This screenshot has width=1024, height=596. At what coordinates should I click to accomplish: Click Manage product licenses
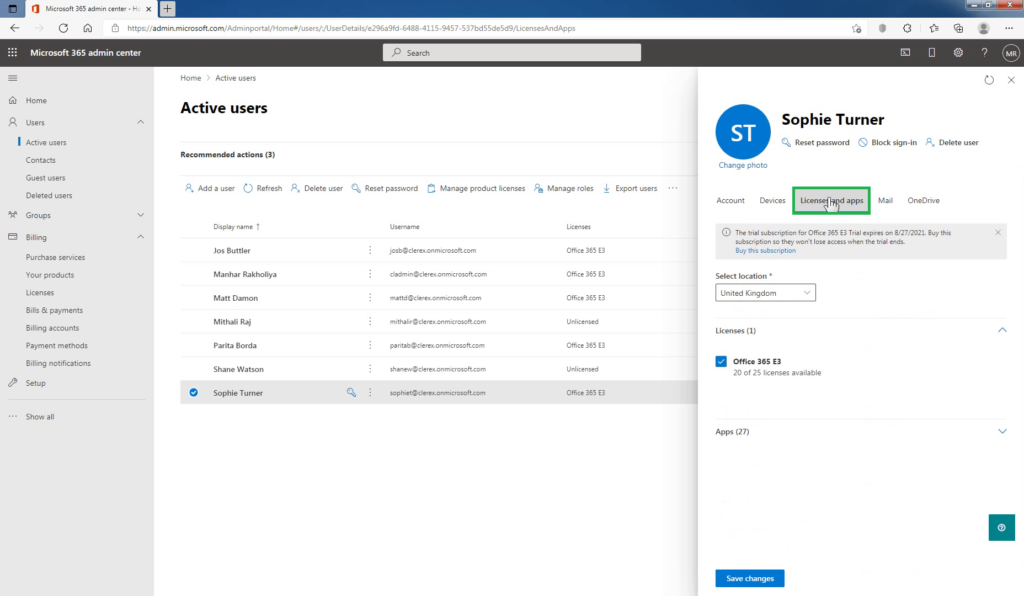tap(476, 188)
